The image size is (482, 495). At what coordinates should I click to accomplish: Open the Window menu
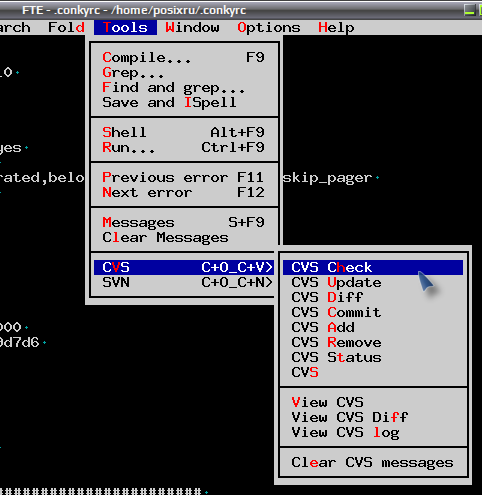[x=192, y=27]
